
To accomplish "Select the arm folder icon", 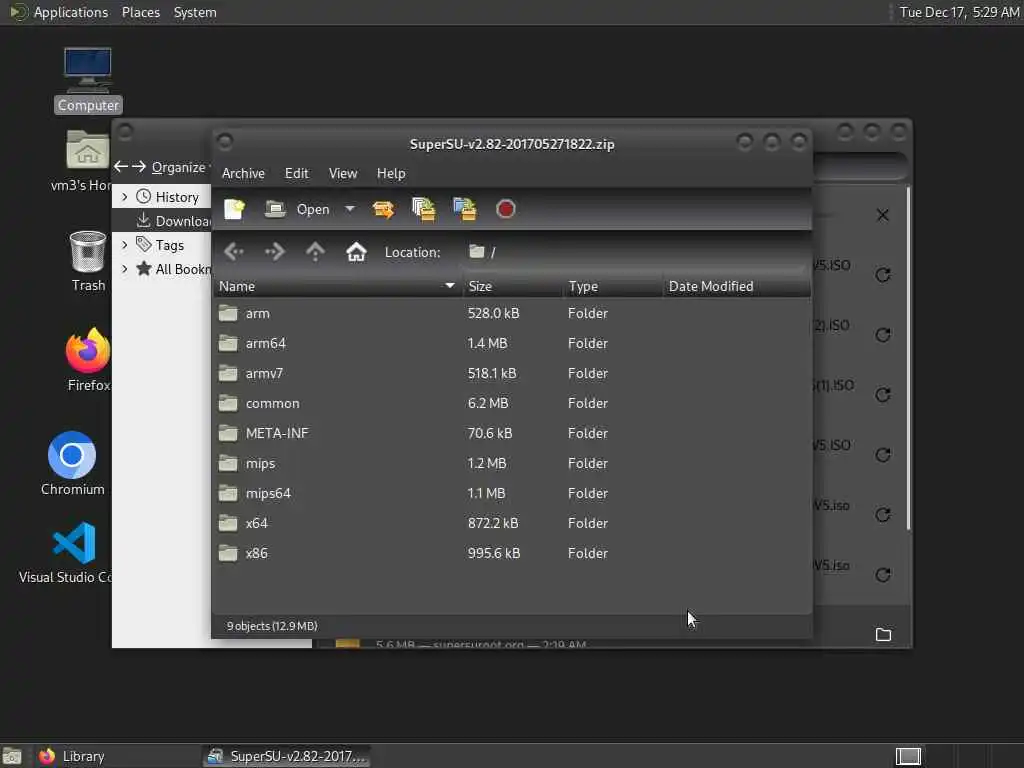I will tap(228, 313).
